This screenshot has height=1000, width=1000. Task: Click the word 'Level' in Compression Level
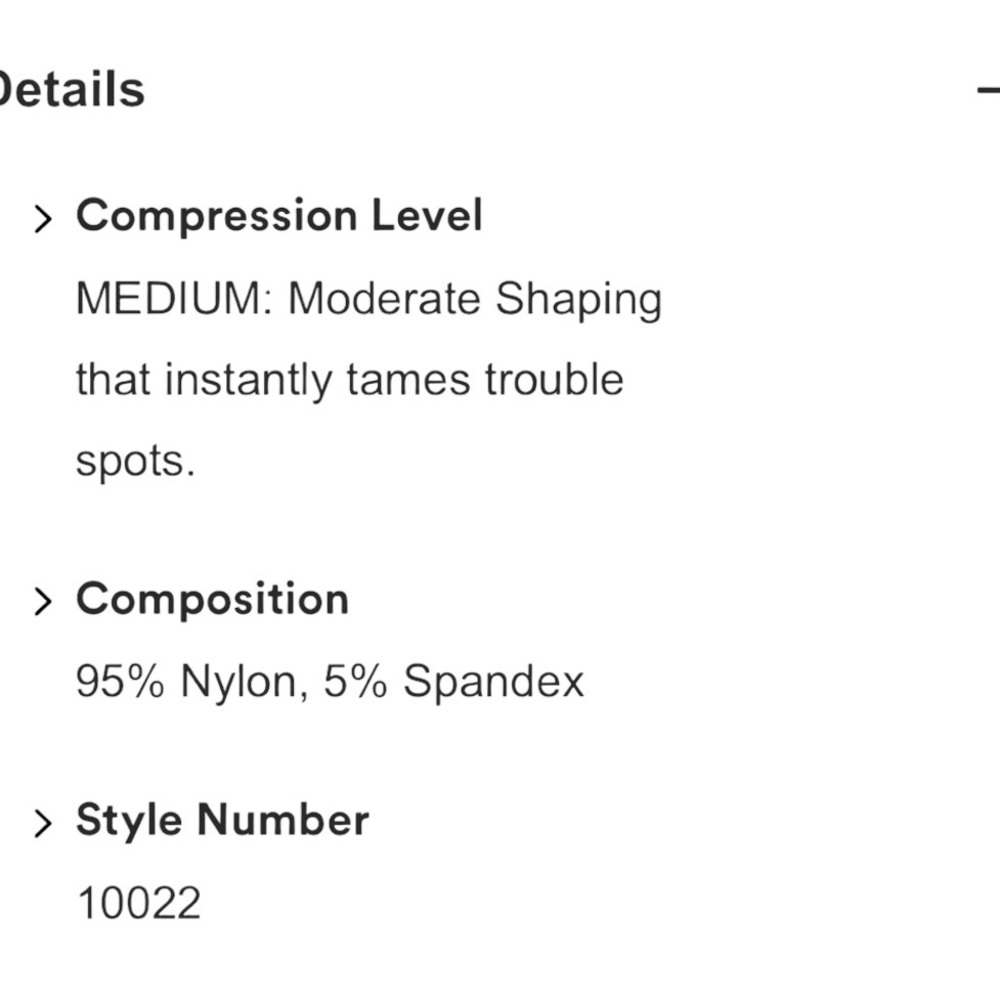[x=427, y=215]
